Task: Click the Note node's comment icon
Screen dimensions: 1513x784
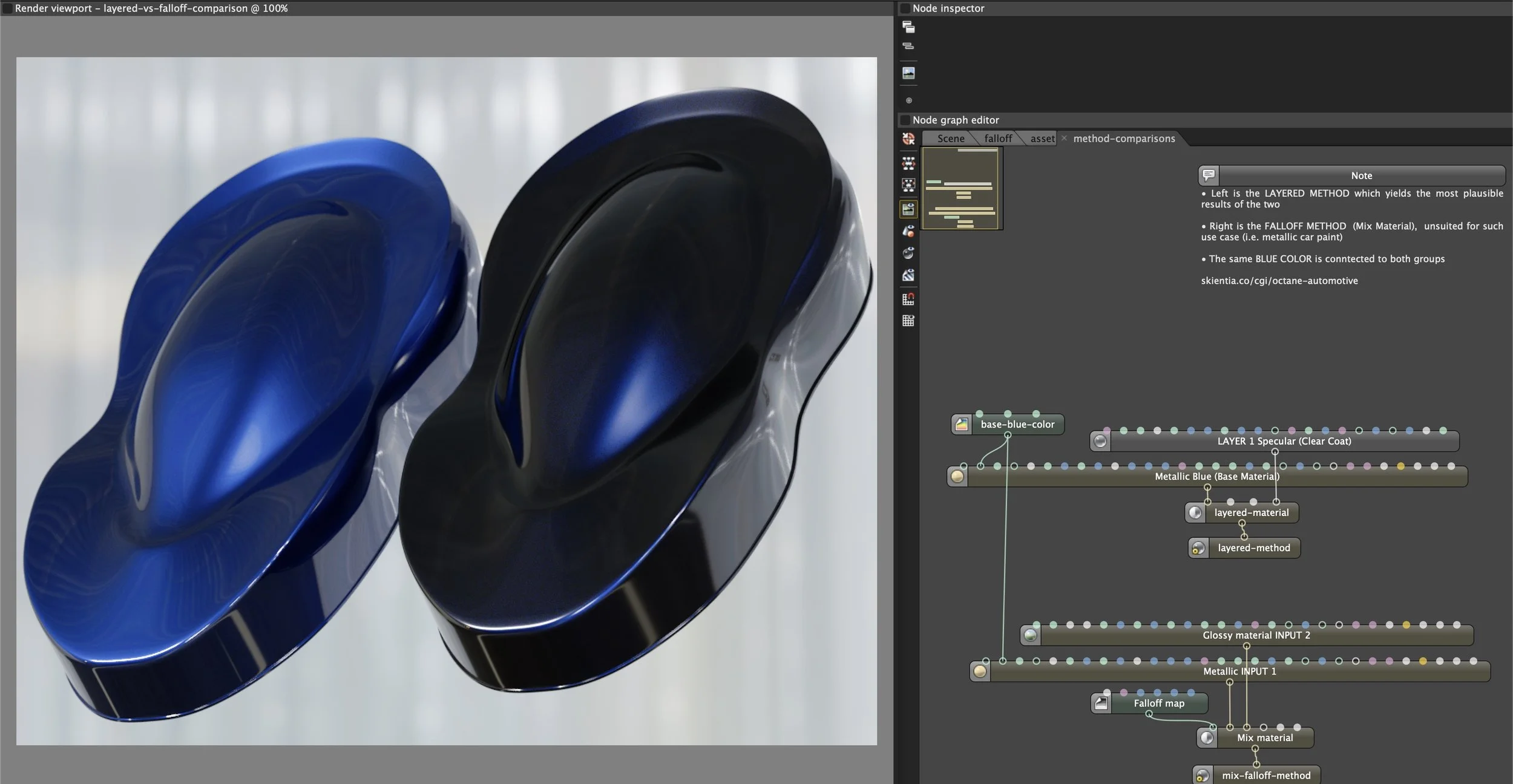Action: click(x=1209, y=175)
